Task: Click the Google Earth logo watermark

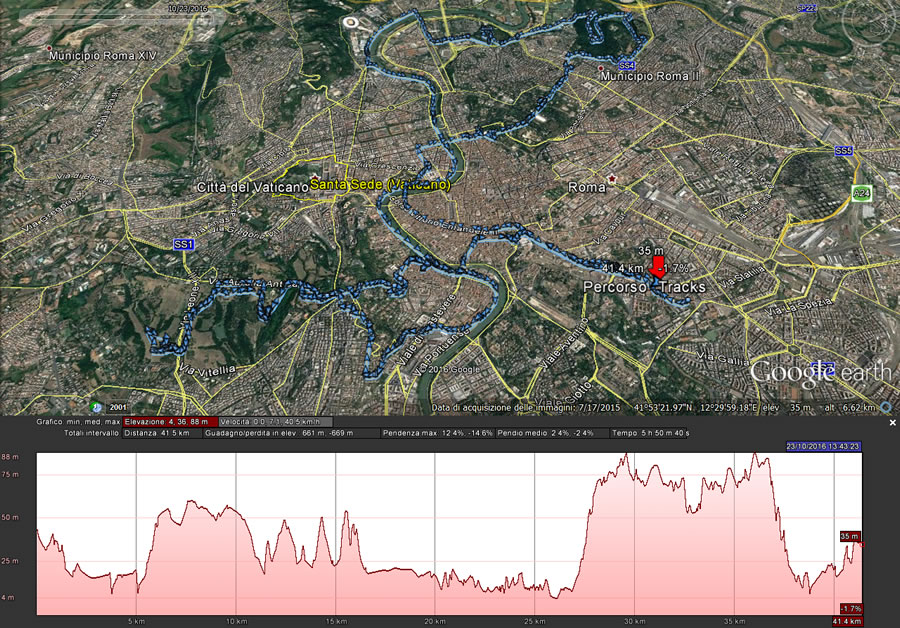Action: point(820,372)
